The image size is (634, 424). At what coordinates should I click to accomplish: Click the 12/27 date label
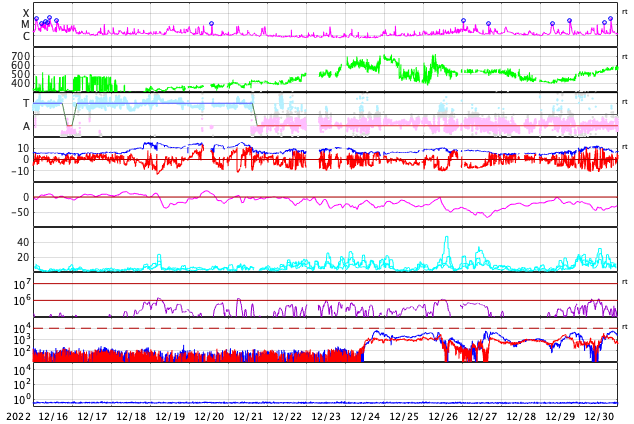[x=482, y=416]
